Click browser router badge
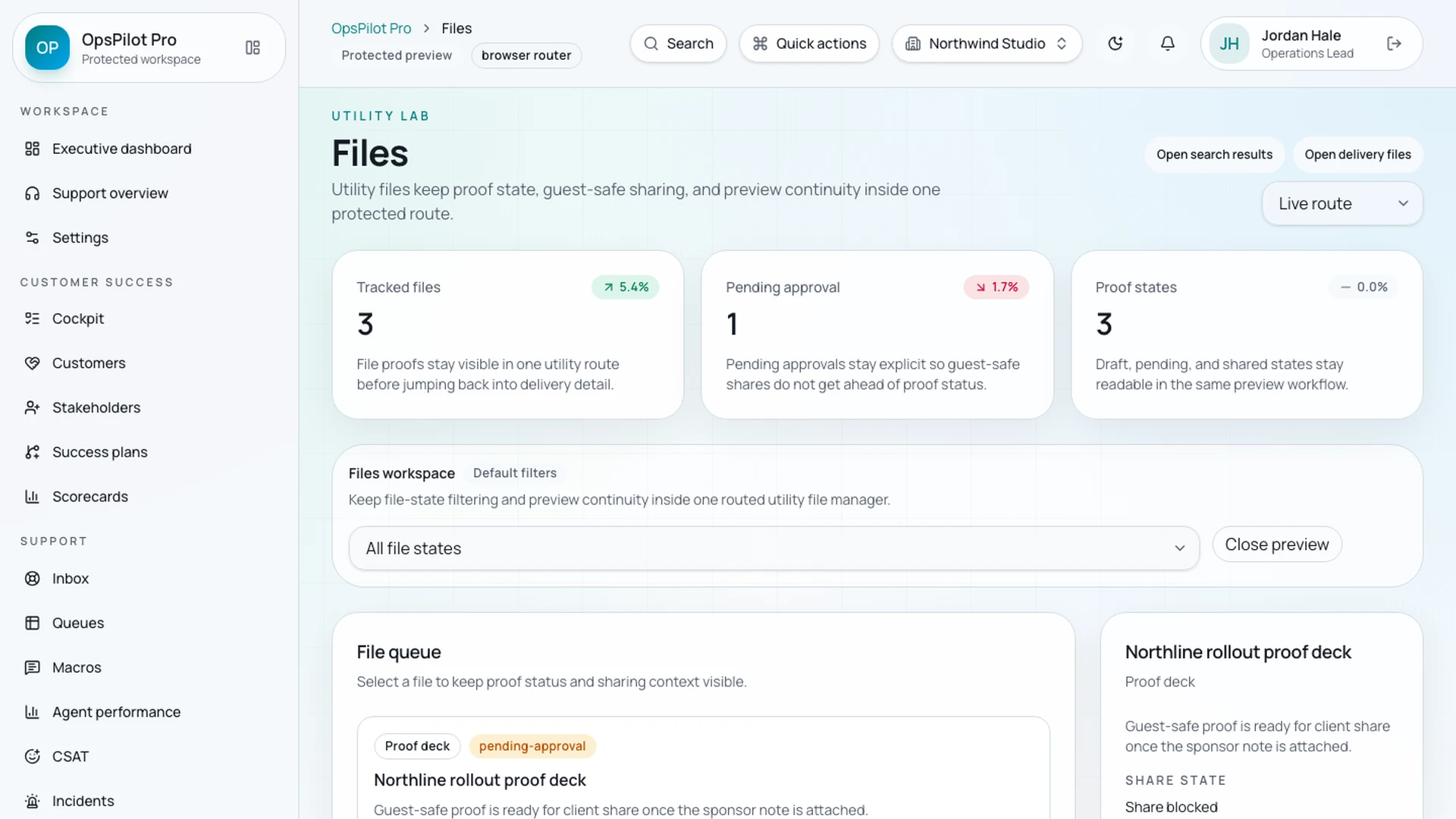The height and width of the screenshot is (819, 1456). pyautogui.click(x=526, y=55)
